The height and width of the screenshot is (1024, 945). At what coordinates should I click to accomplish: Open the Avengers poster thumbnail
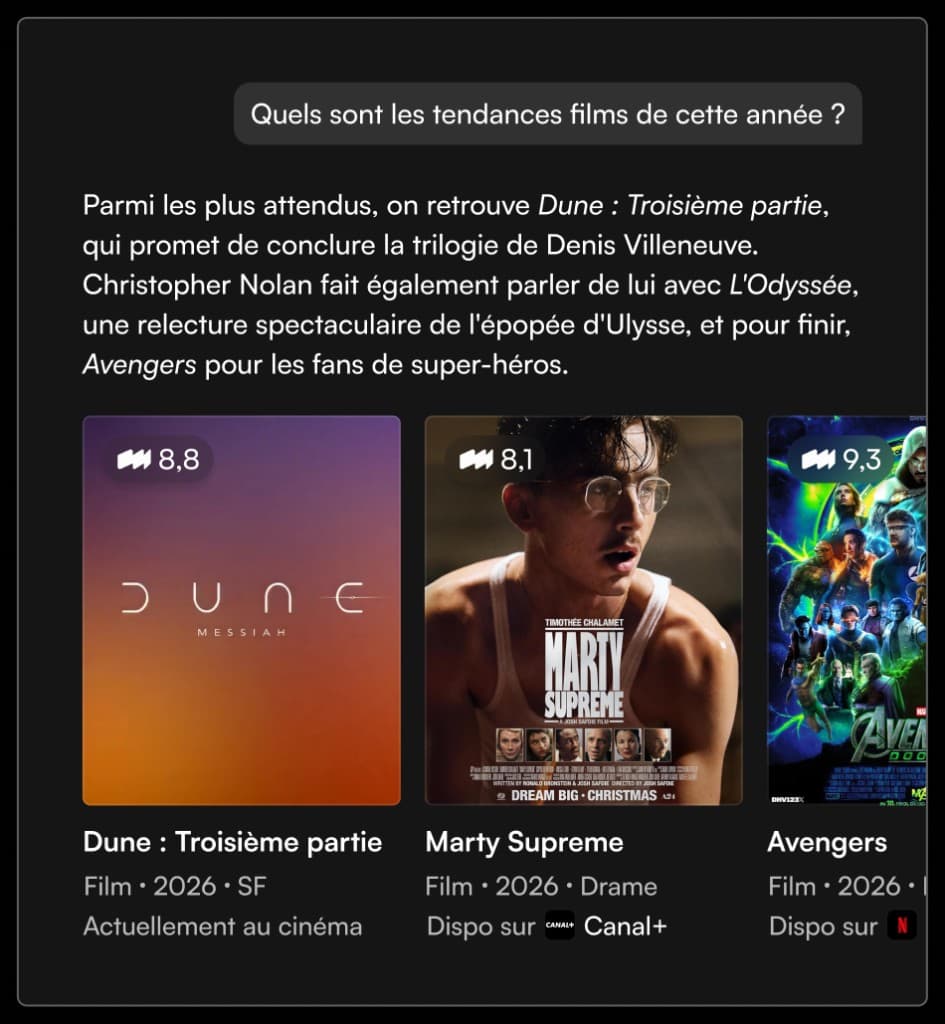[847, 611]
